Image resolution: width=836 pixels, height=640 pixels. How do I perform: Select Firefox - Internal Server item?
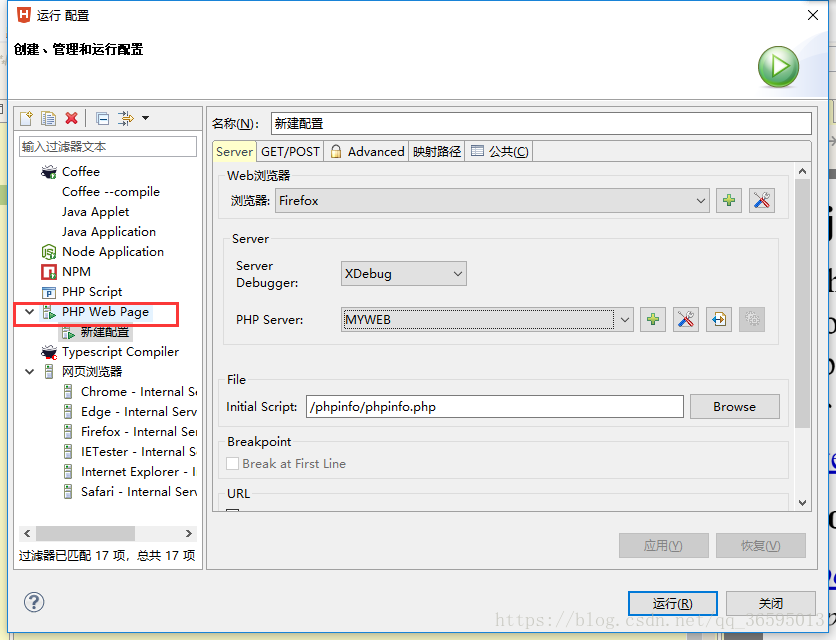pyautogui.click(x=139, y=432)
